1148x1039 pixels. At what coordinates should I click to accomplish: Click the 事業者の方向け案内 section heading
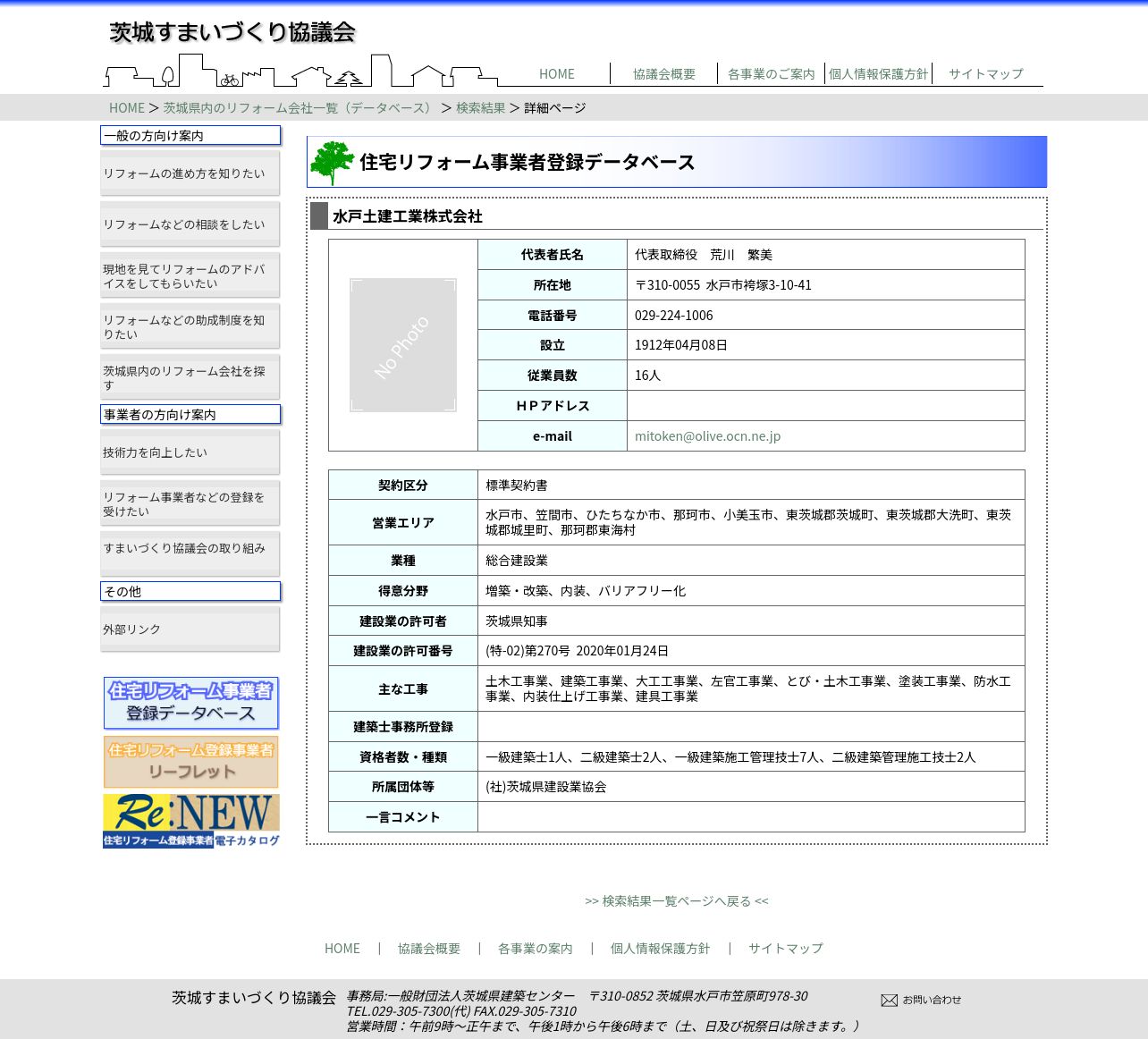[x=190, y=415]
